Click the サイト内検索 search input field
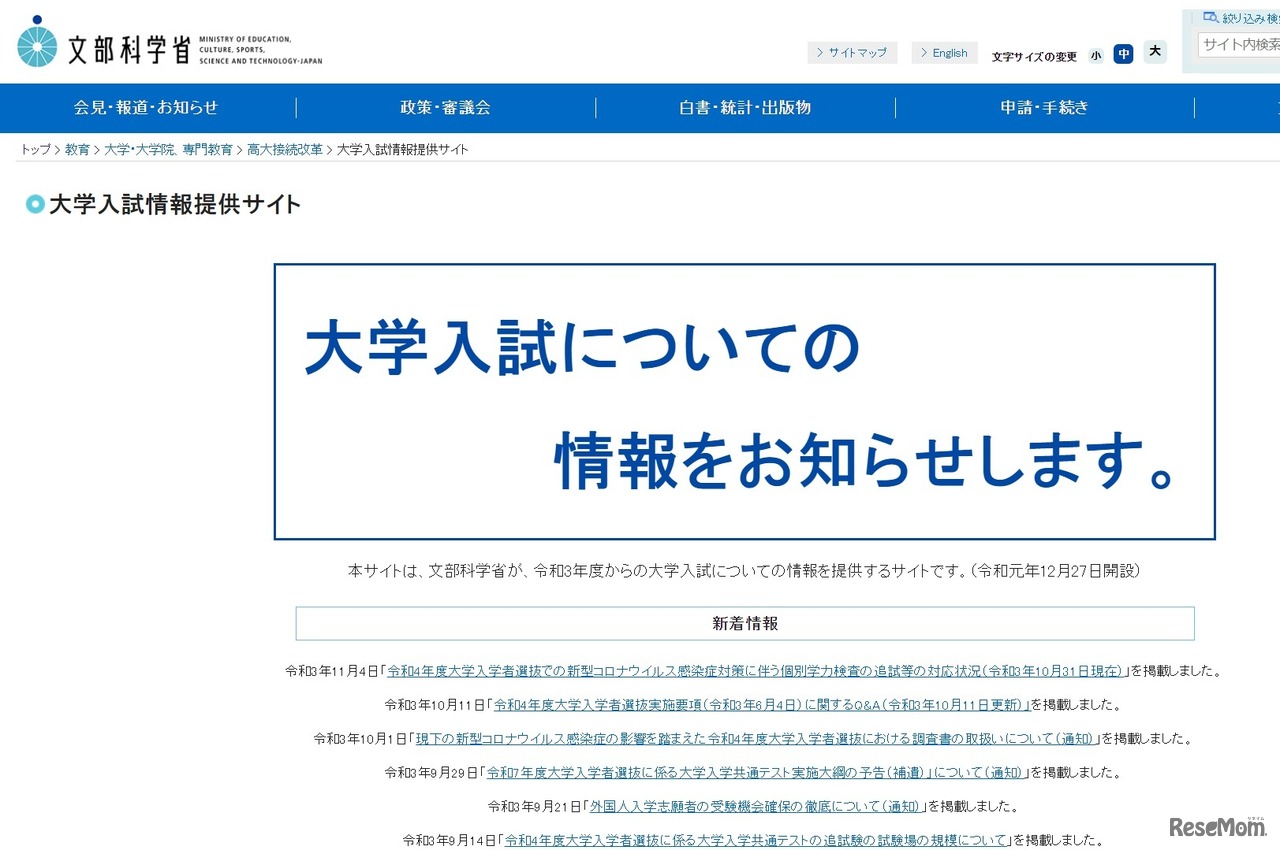1280x850 pixels. [1240, 43]
